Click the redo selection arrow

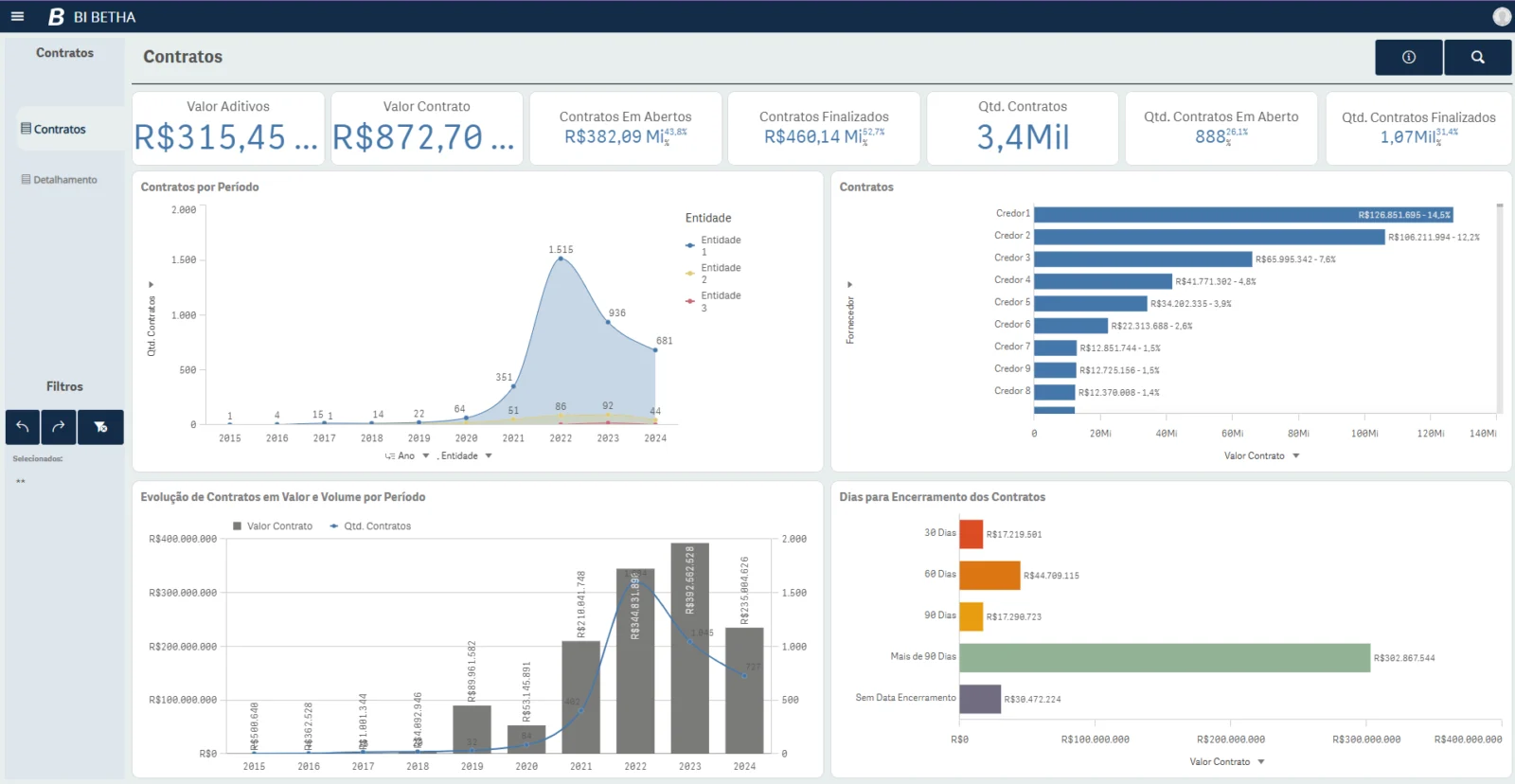(x=59, y=427)
